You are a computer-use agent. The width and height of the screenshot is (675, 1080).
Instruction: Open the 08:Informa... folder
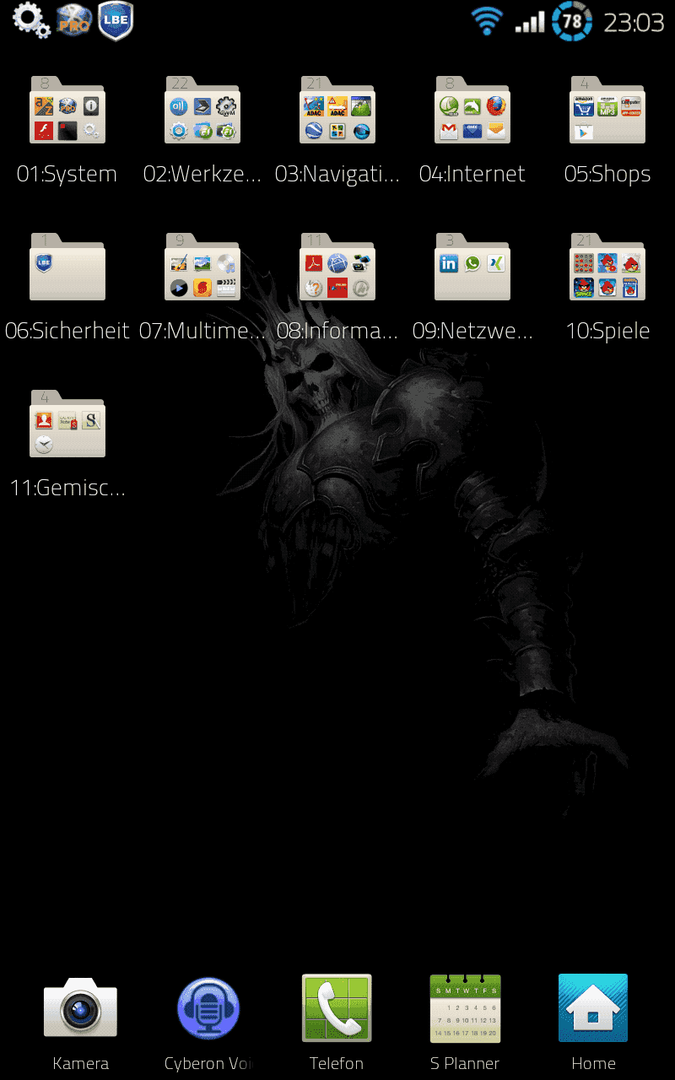(337, 267)
